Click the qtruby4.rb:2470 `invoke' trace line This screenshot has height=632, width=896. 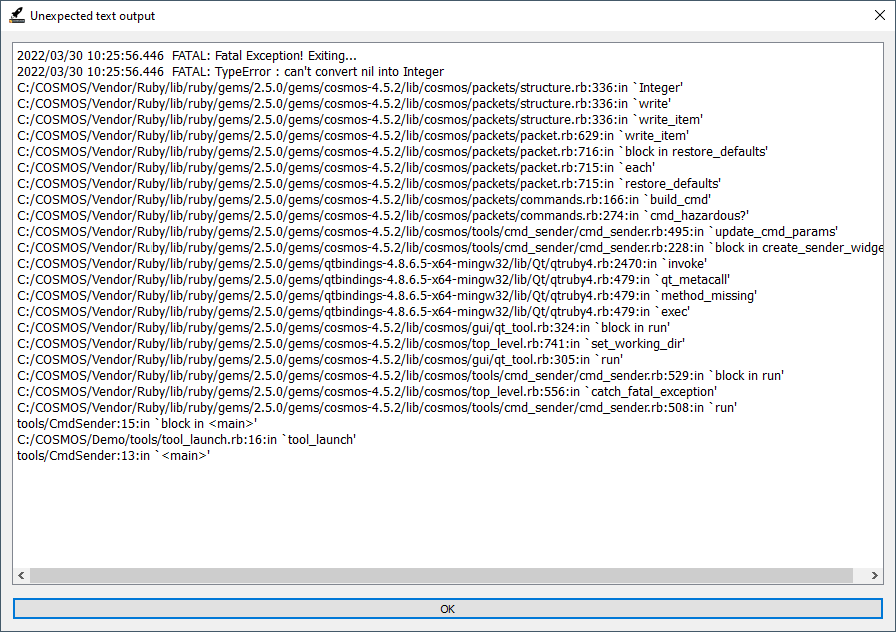pyautogui.click(x=362, y=263)
